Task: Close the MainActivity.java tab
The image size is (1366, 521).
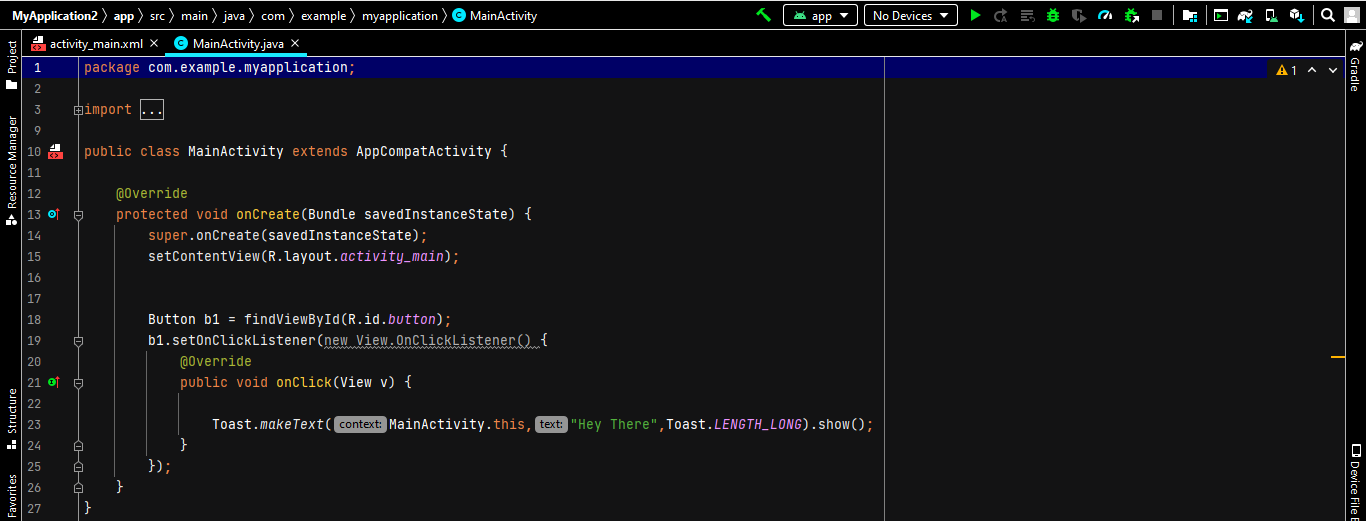Action: 293,44
